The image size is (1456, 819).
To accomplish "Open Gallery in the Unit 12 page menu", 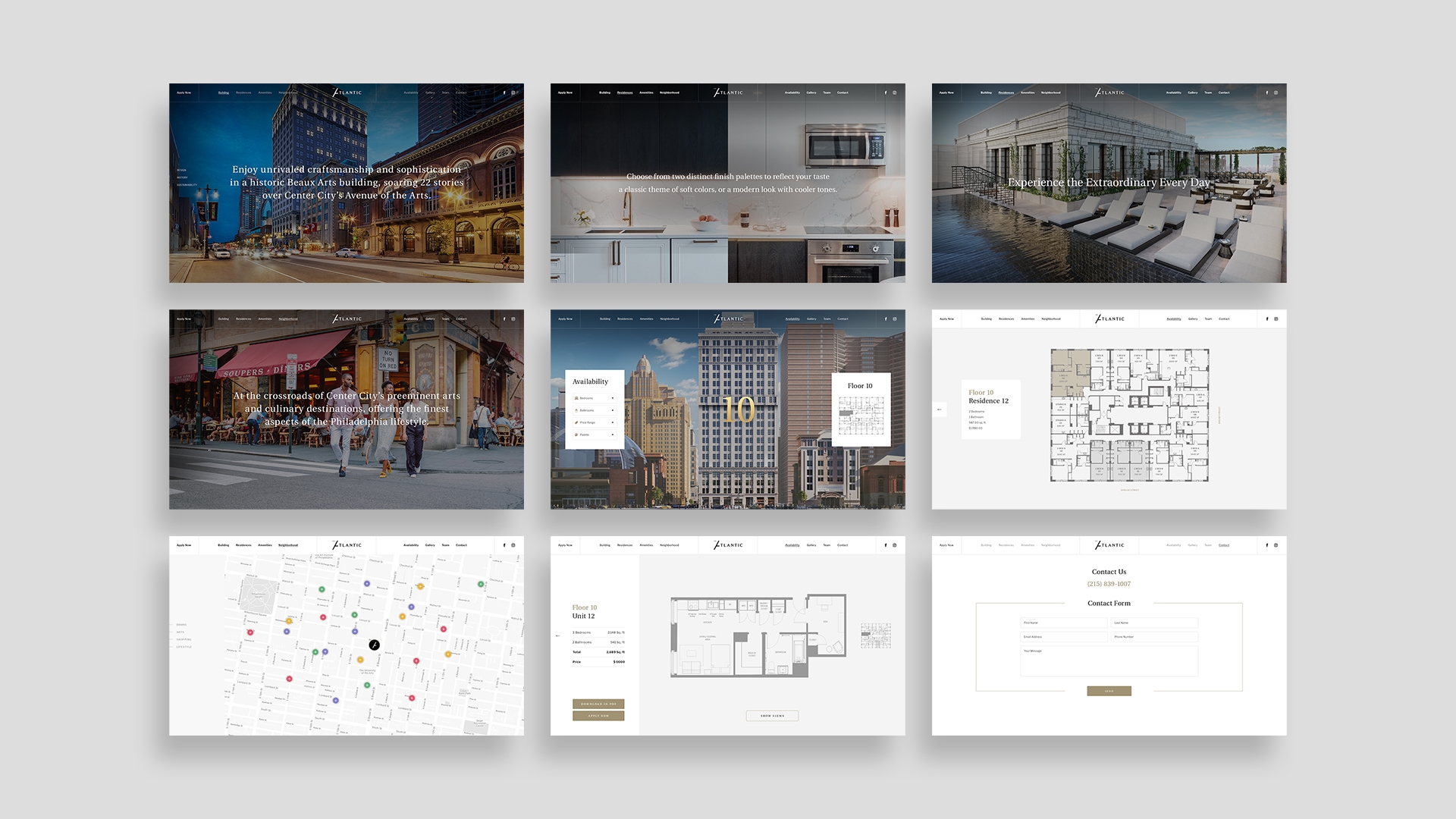I will [811, 545].
